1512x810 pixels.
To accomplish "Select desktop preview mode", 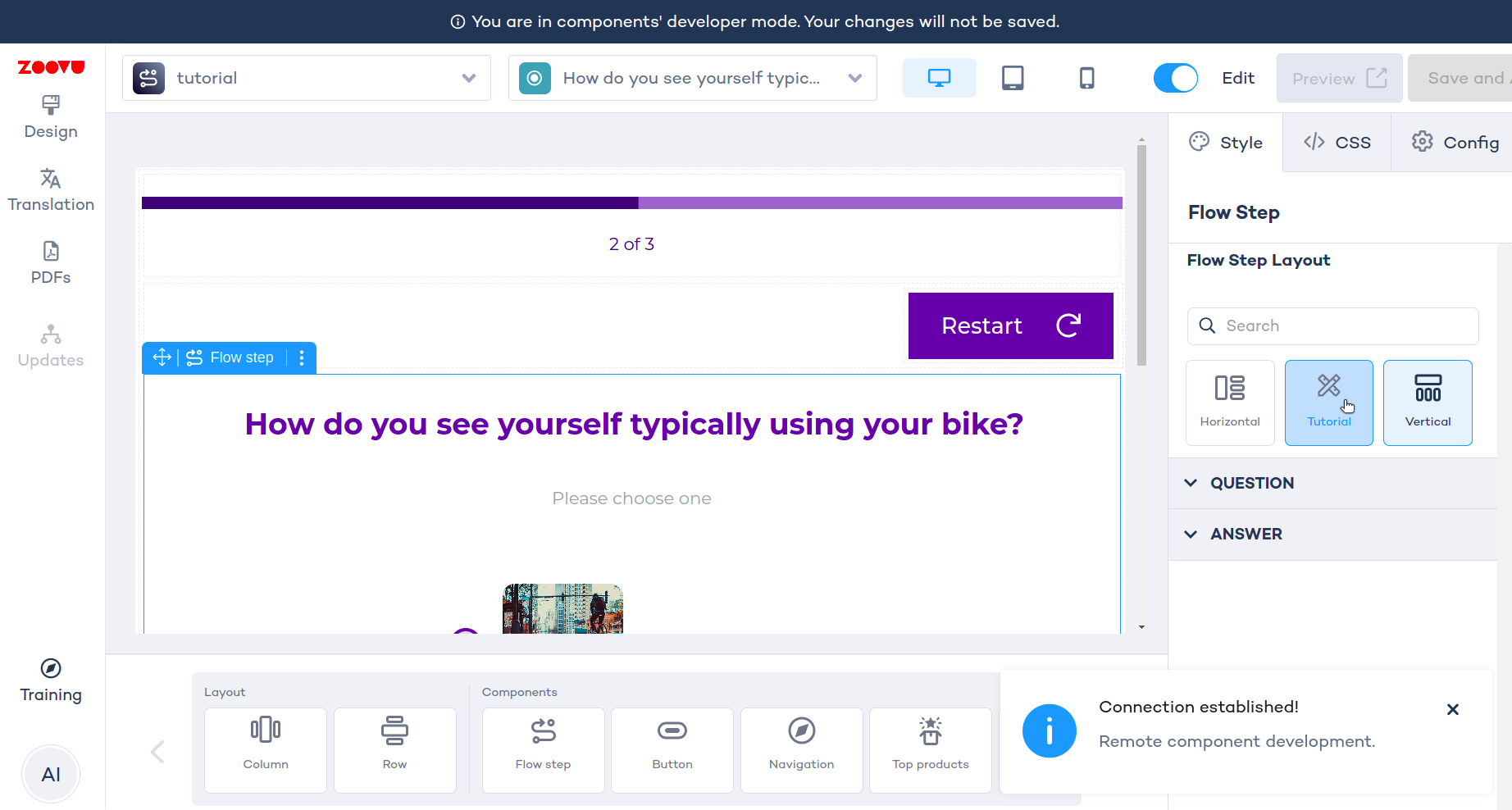I will pos(939,78).
